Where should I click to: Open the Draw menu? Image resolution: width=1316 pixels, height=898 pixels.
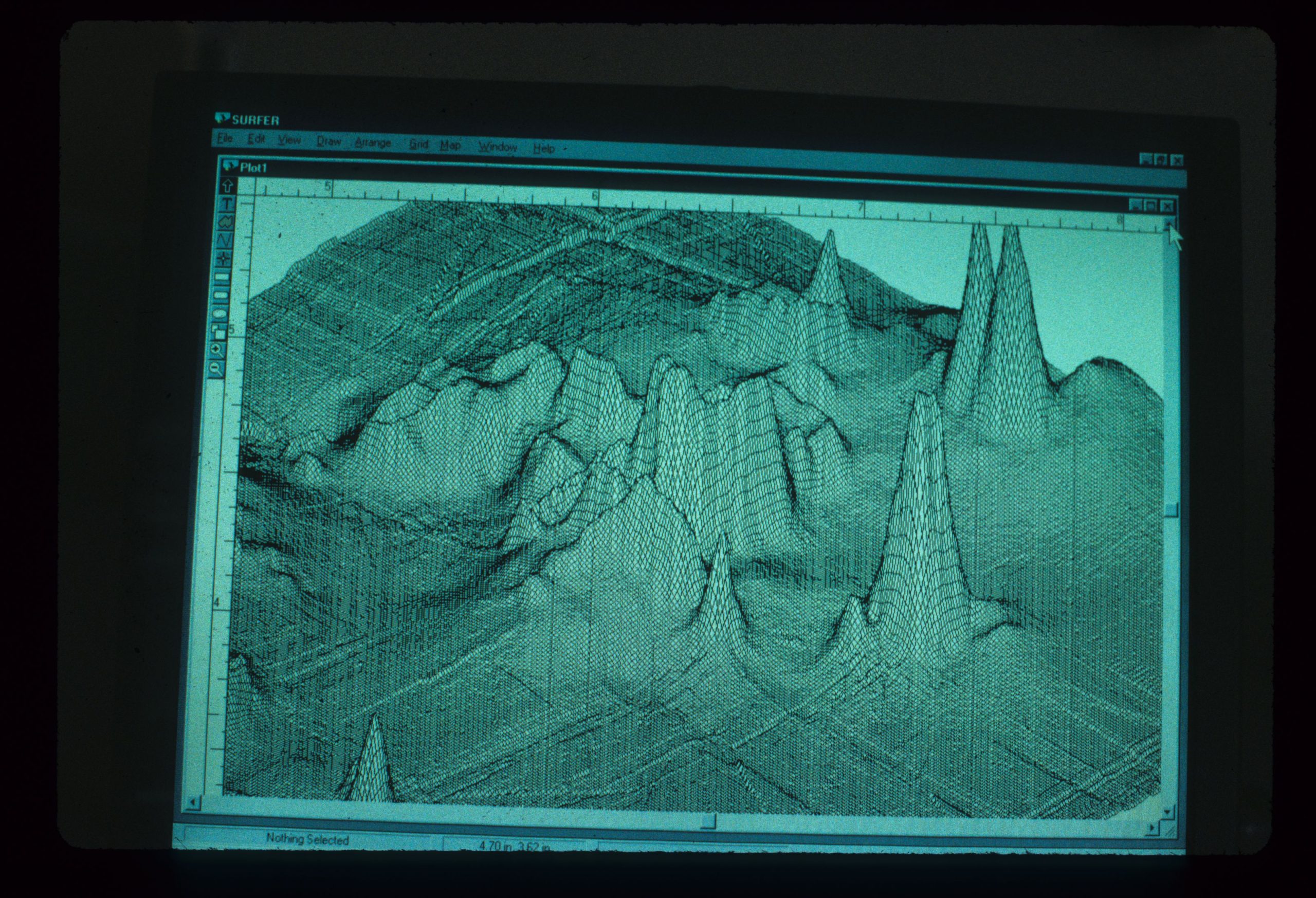click(329, 141)
